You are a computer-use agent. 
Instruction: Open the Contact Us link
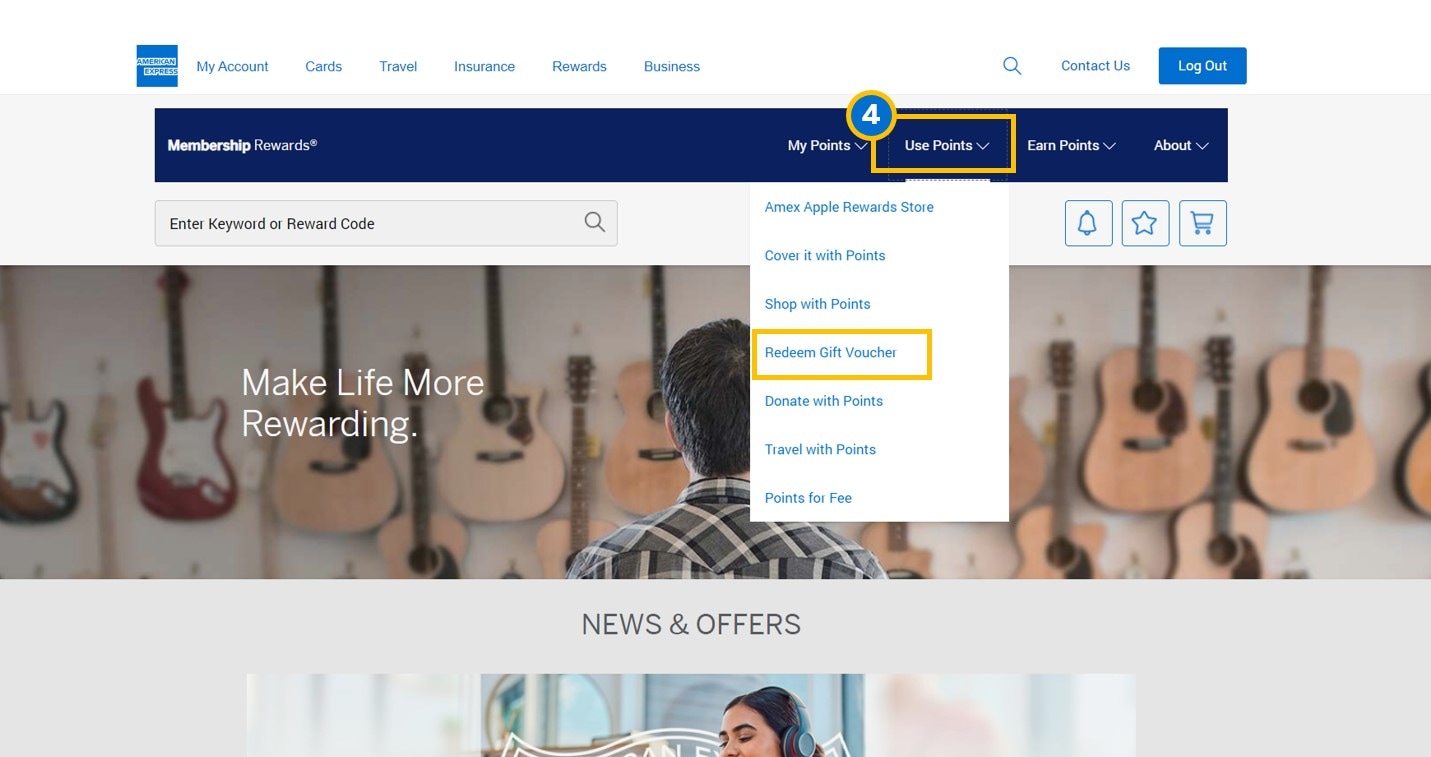coord(1095,66)
